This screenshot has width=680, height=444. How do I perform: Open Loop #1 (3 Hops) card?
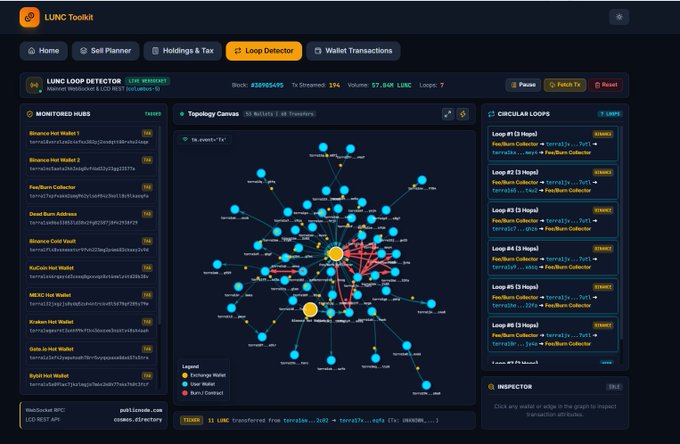pyautogui.click(x=553, y=144)
